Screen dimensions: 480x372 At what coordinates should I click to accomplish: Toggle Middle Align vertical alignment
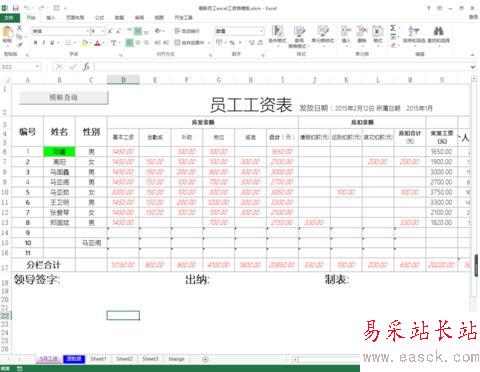point(138,31)
